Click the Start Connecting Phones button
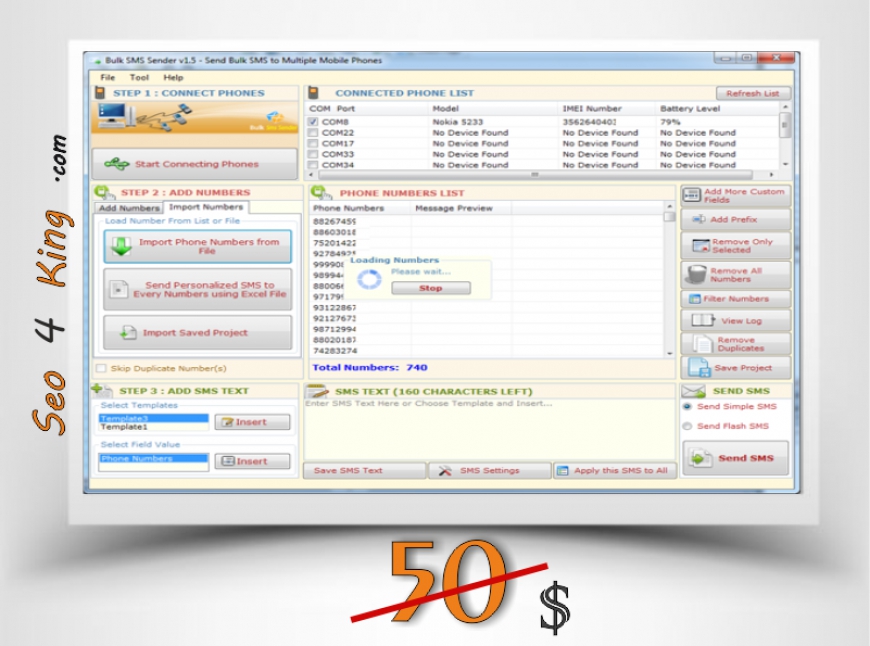The height and width of the screenshot is (646, 870). [195, 164]
